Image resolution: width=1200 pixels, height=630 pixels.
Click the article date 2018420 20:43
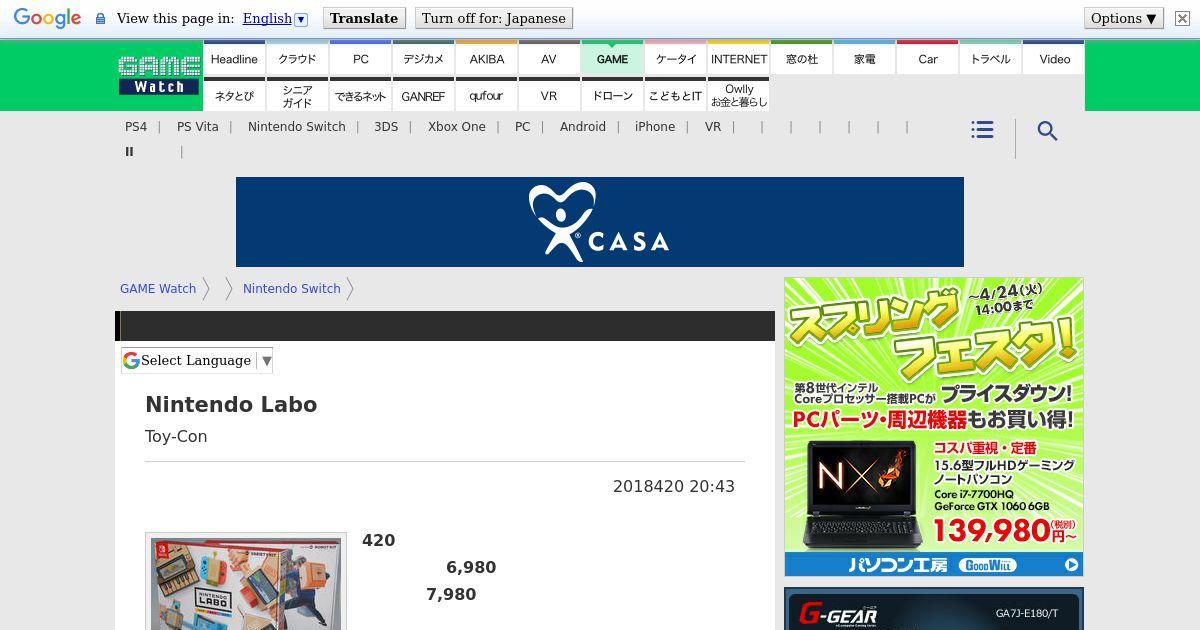[674, 487]
